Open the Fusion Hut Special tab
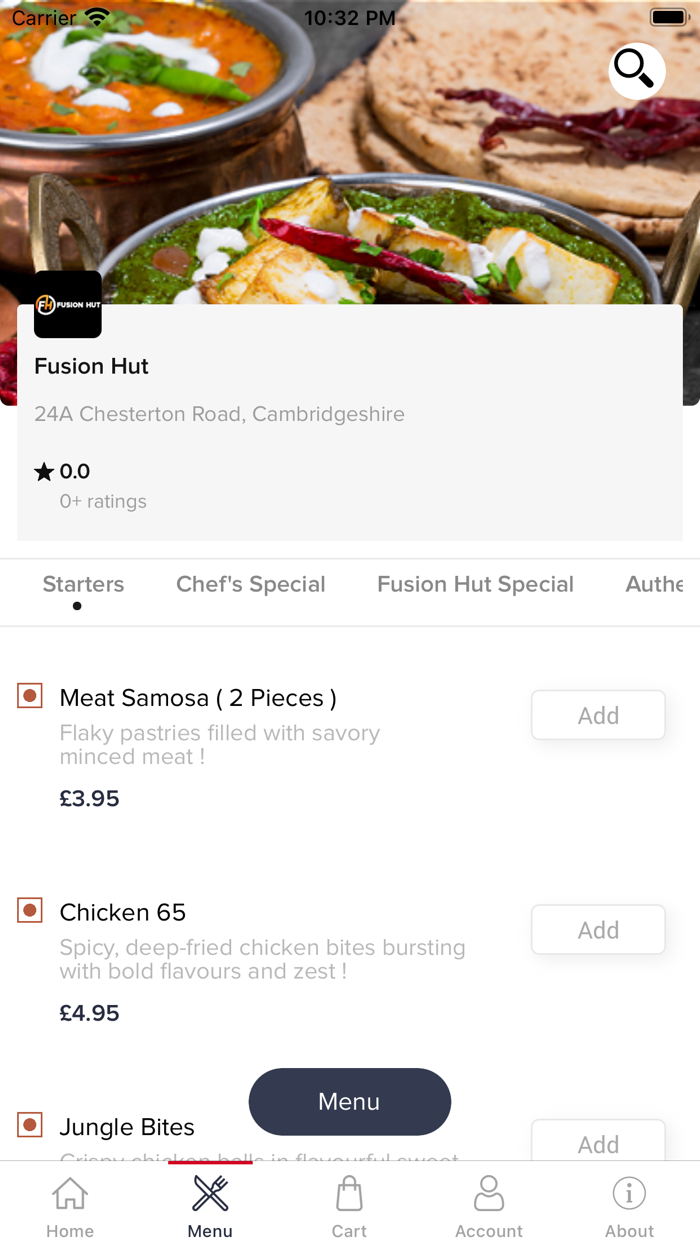This screenshot has height=1244, width=700. pyautogui.click(x=475, y=584)
